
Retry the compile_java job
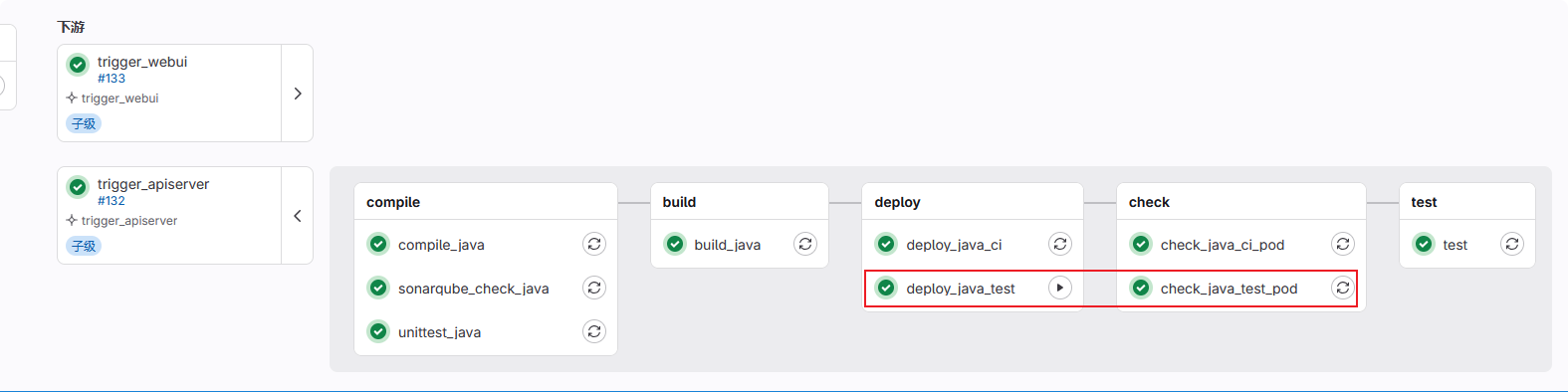tap(594, 244)
